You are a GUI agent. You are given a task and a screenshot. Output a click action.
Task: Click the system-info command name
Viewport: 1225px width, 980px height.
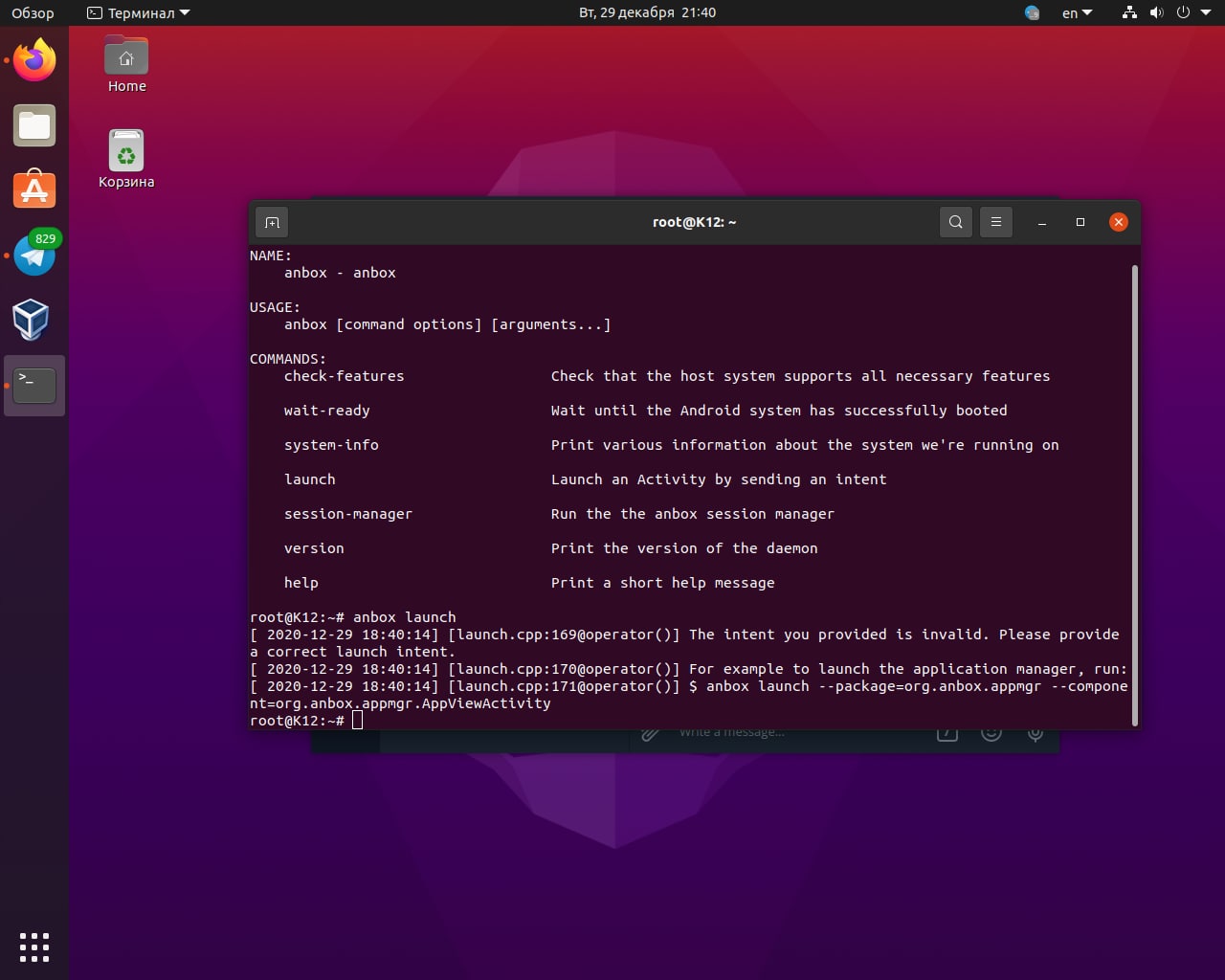331,445
